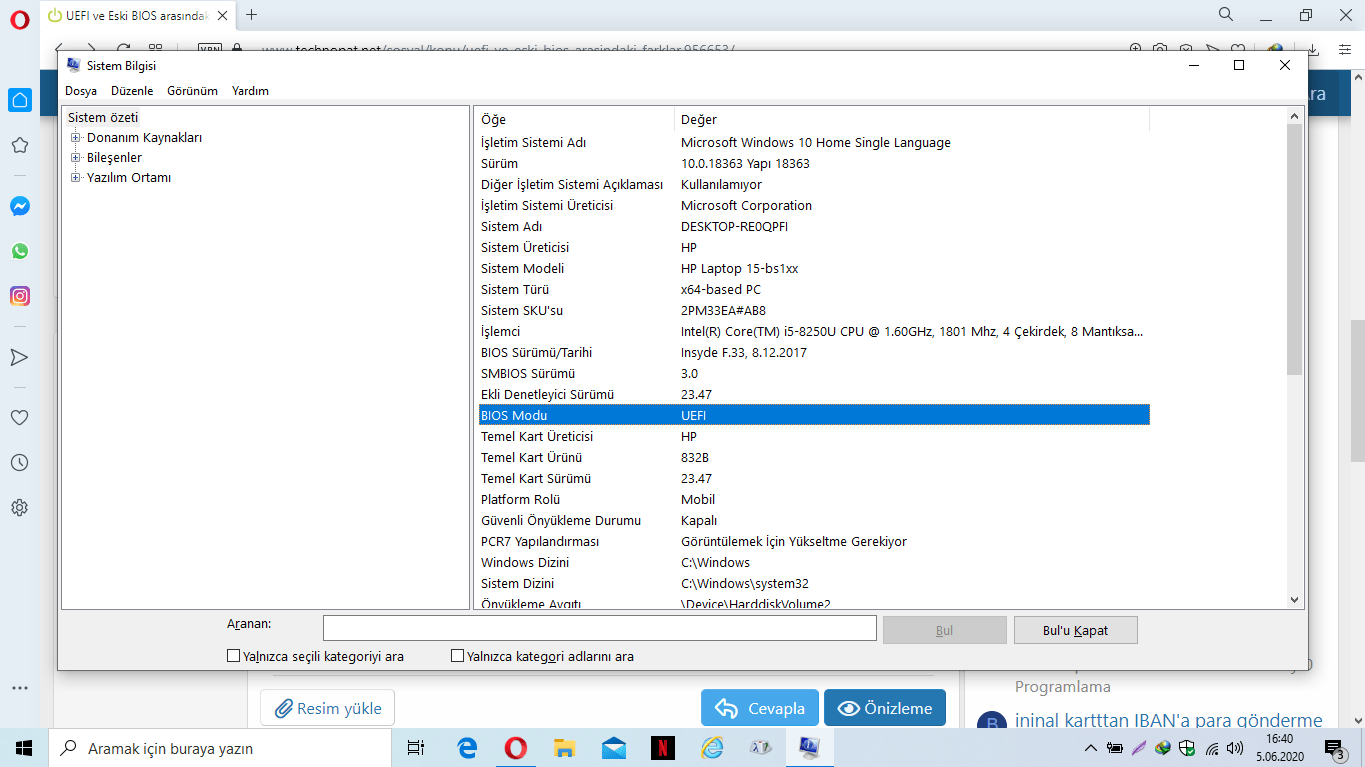This screenshot has width=1365, height=767.
Task: Select the İşletim Sistemi Adı row
Action: 814,142
